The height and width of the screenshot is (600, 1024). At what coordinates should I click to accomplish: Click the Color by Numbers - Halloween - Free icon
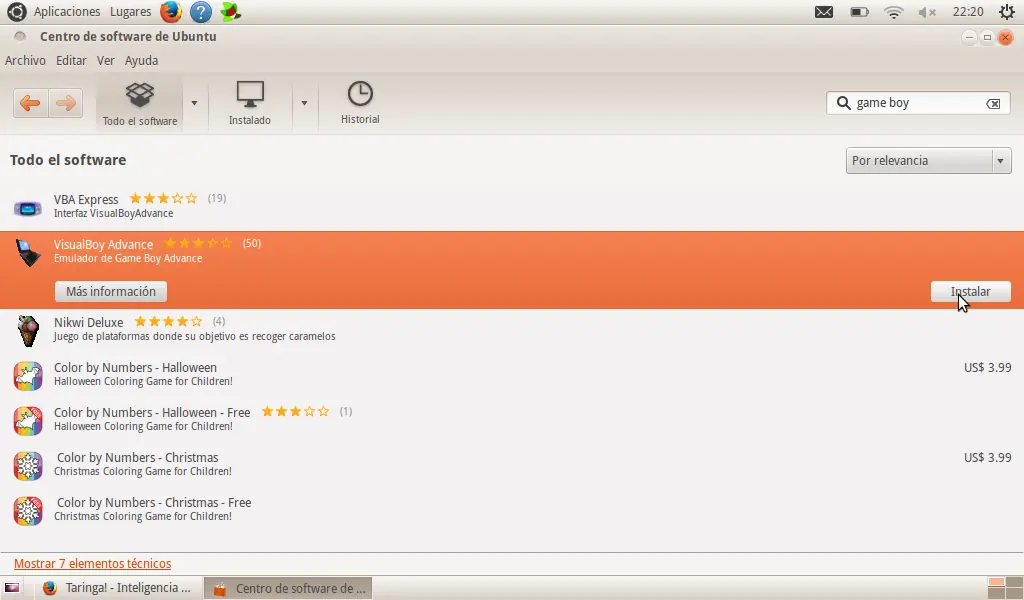pos(28,421)
